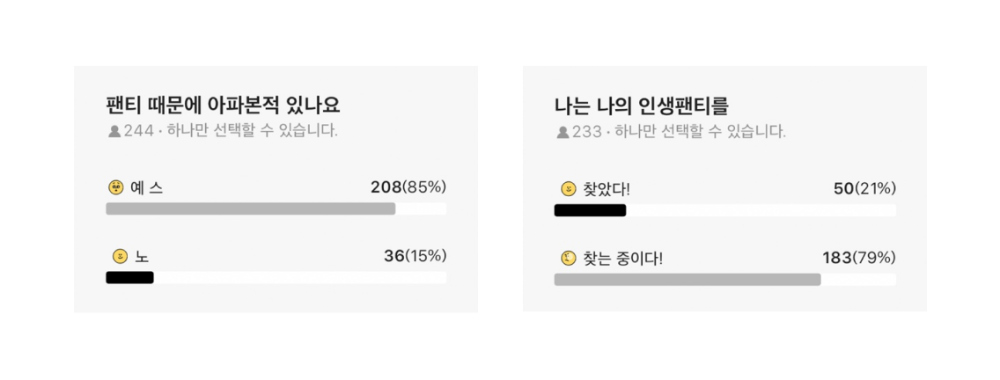
Task: Click the gray 79% result bar
Action: coord(688,279)
